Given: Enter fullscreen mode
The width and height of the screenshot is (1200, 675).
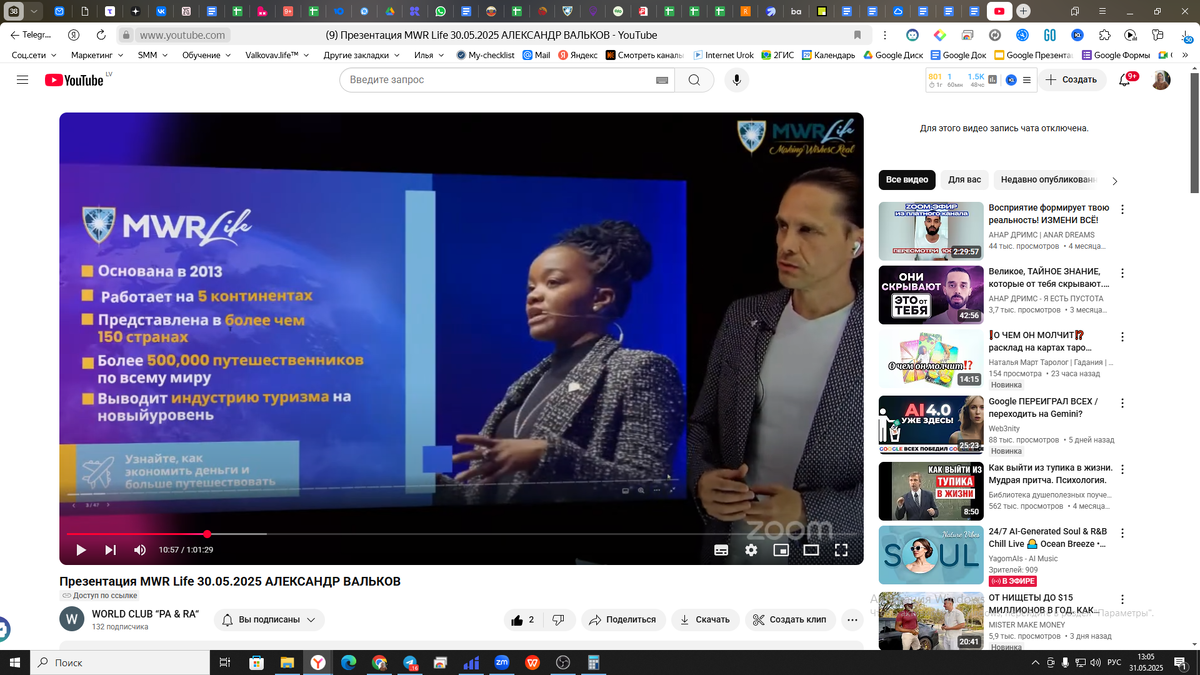Looking at the screenshot, I should [841, 549].
